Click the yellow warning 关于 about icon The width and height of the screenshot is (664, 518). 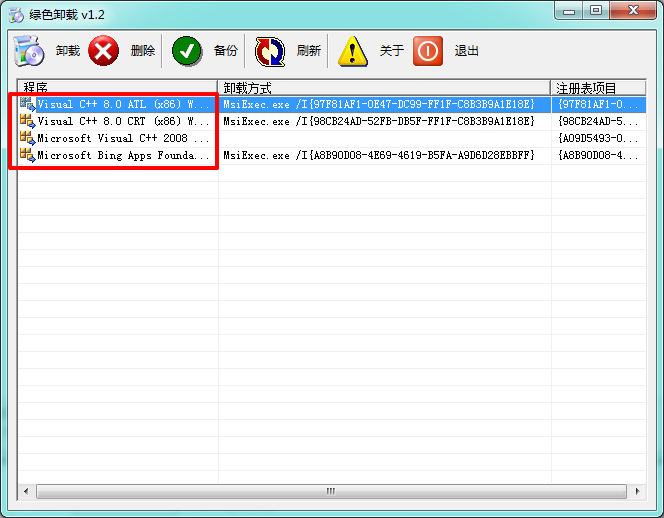click(353, 51)
